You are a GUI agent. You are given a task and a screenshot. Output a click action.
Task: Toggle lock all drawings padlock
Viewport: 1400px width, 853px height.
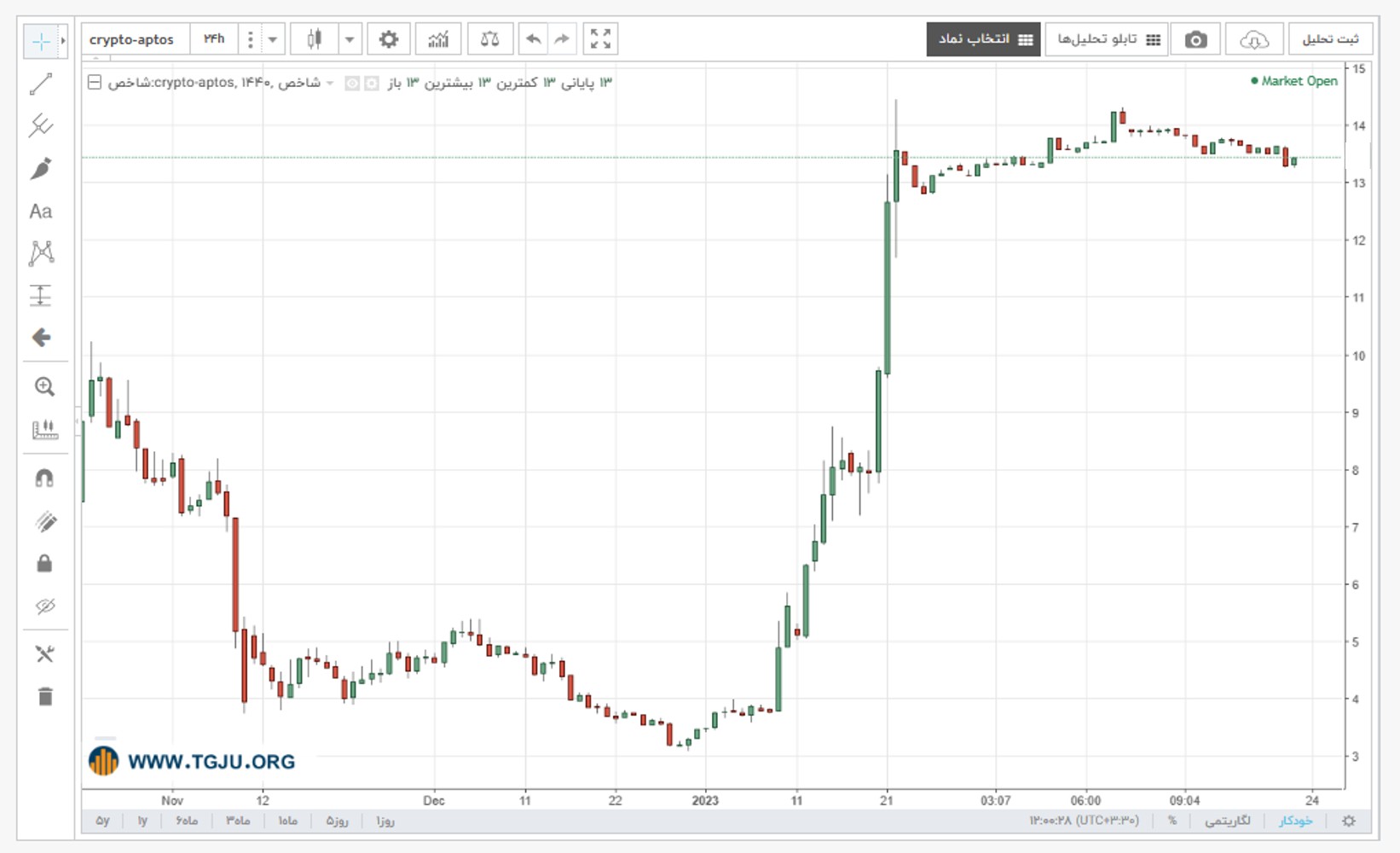click(x=44, y=563)
